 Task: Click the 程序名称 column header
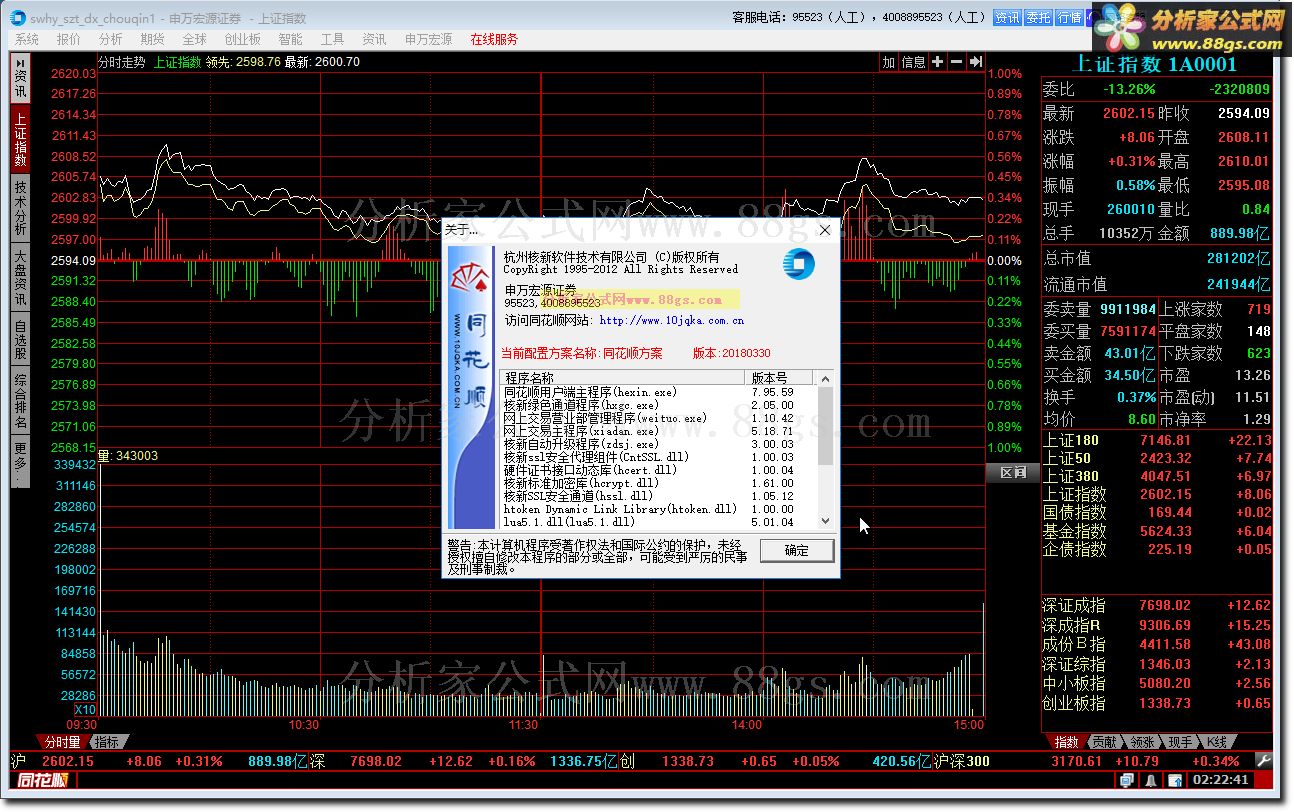pos(624,378)
